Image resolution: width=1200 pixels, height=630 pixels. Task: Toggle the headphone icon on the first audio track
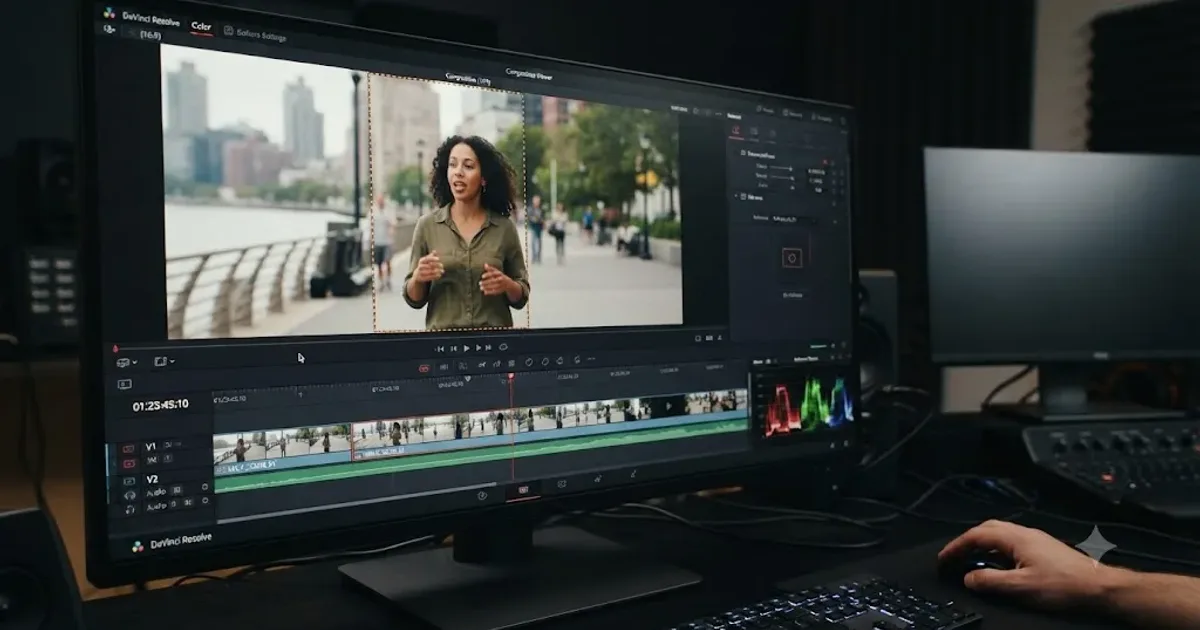click(x=129, y=495)
